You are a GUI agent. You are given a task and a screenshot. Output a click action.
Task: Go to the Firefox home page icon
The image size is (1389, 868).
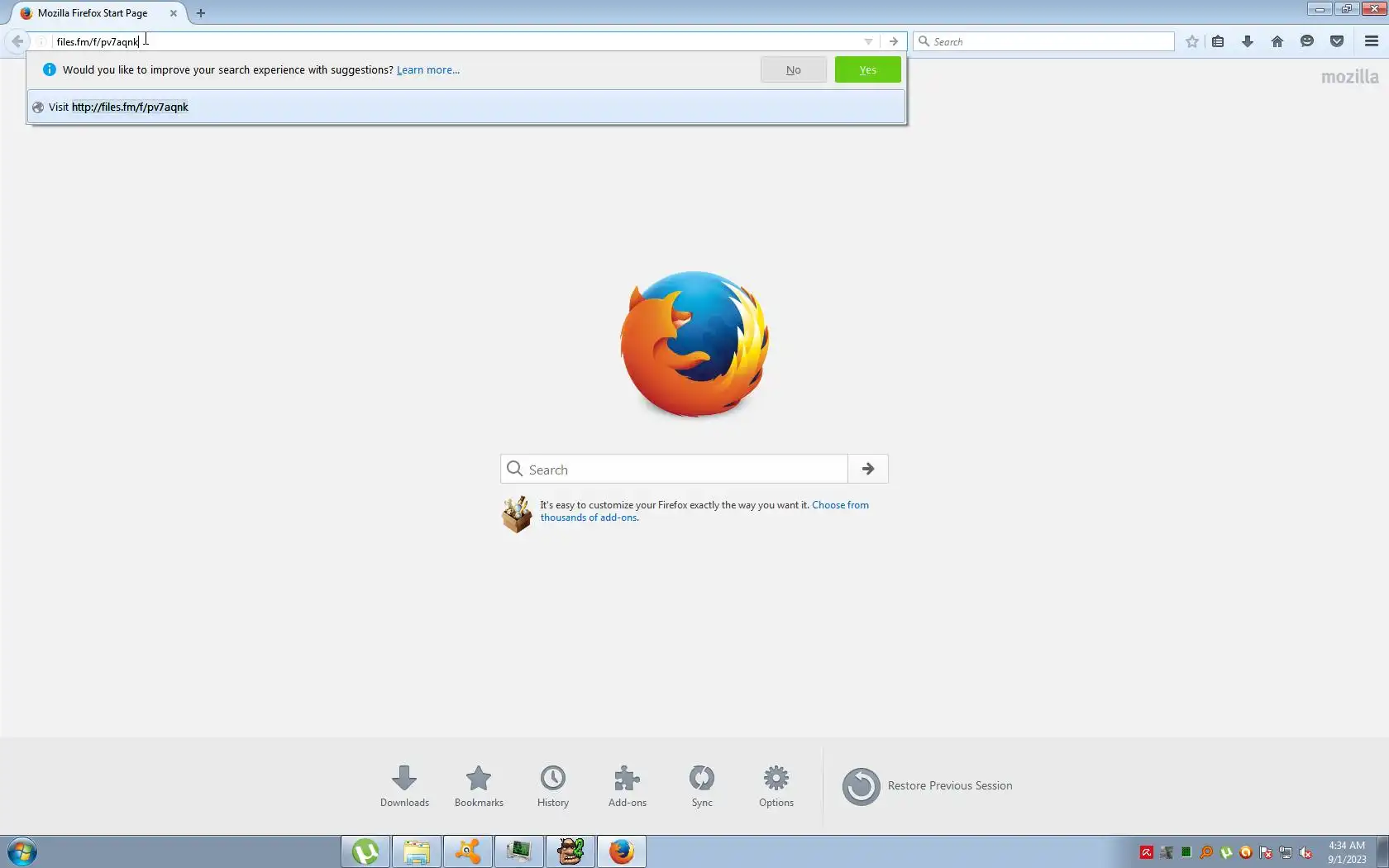(x=1277, y=41)
